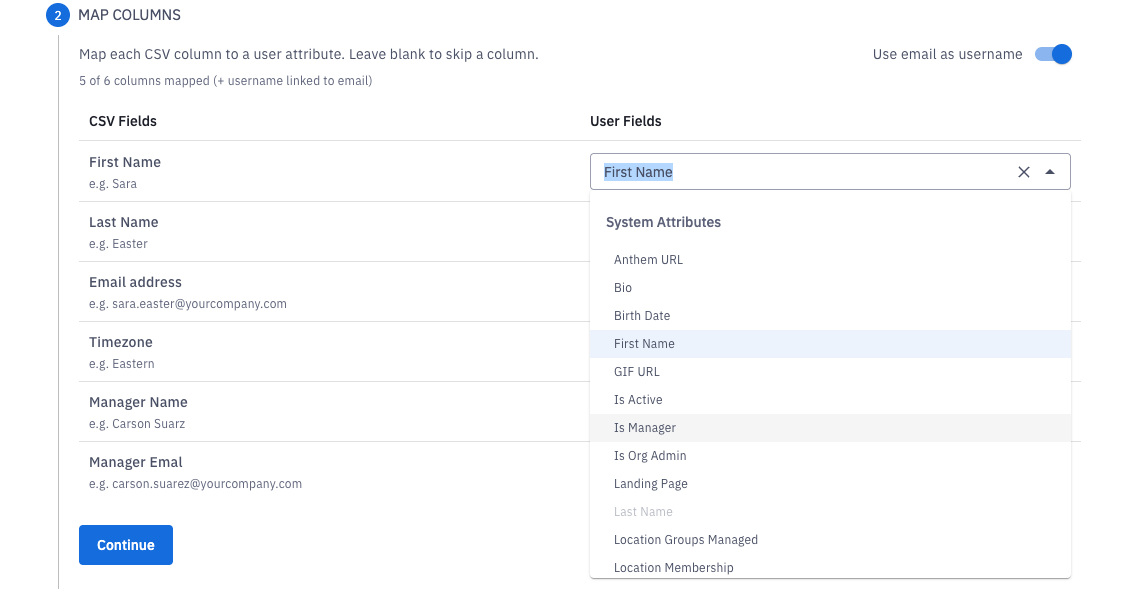1134x589 pixels.
Task: Click the Continue button
Action: 126,545
